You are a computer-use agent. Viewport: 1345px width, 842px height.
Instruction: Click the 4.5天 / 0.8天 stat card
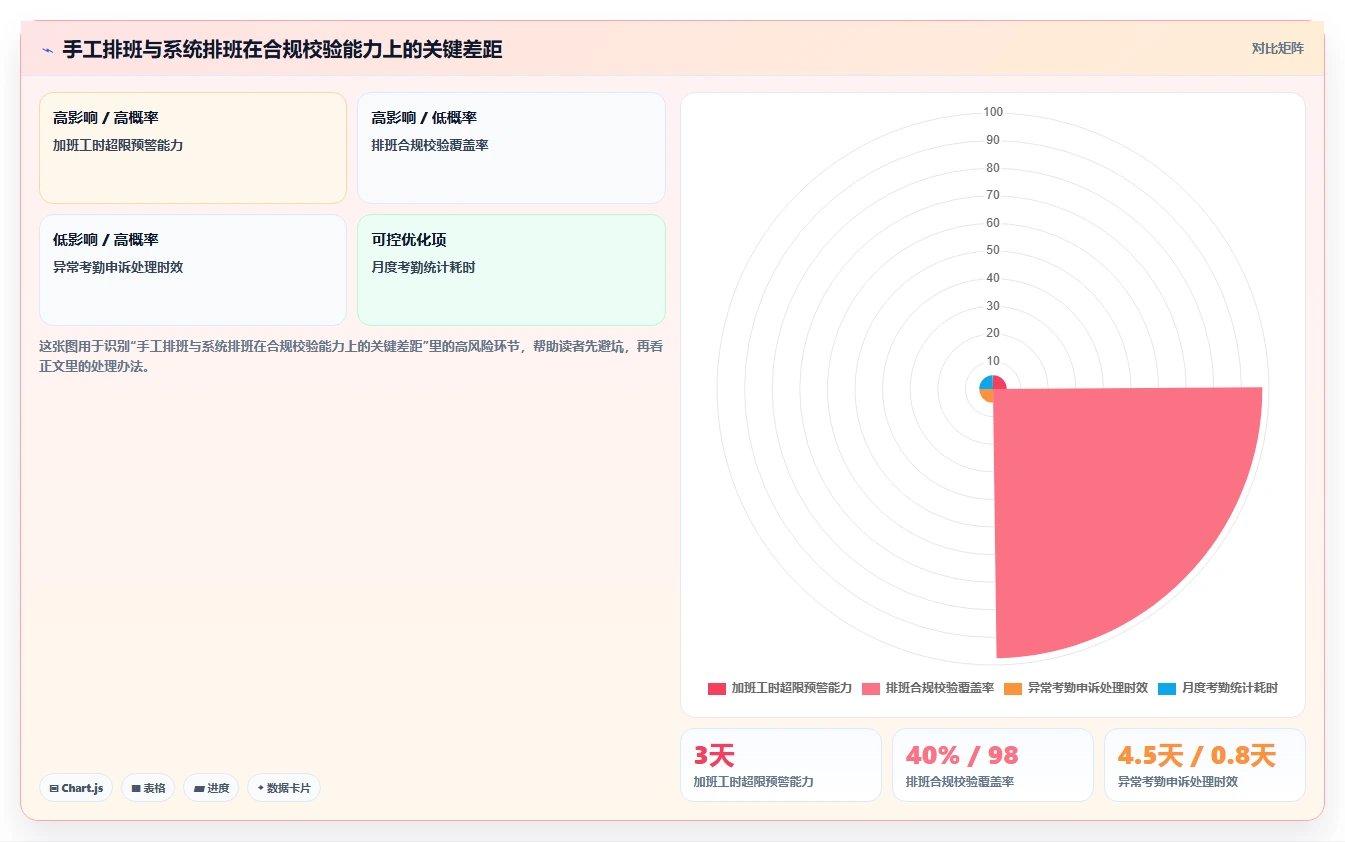tap(1205, 765)
